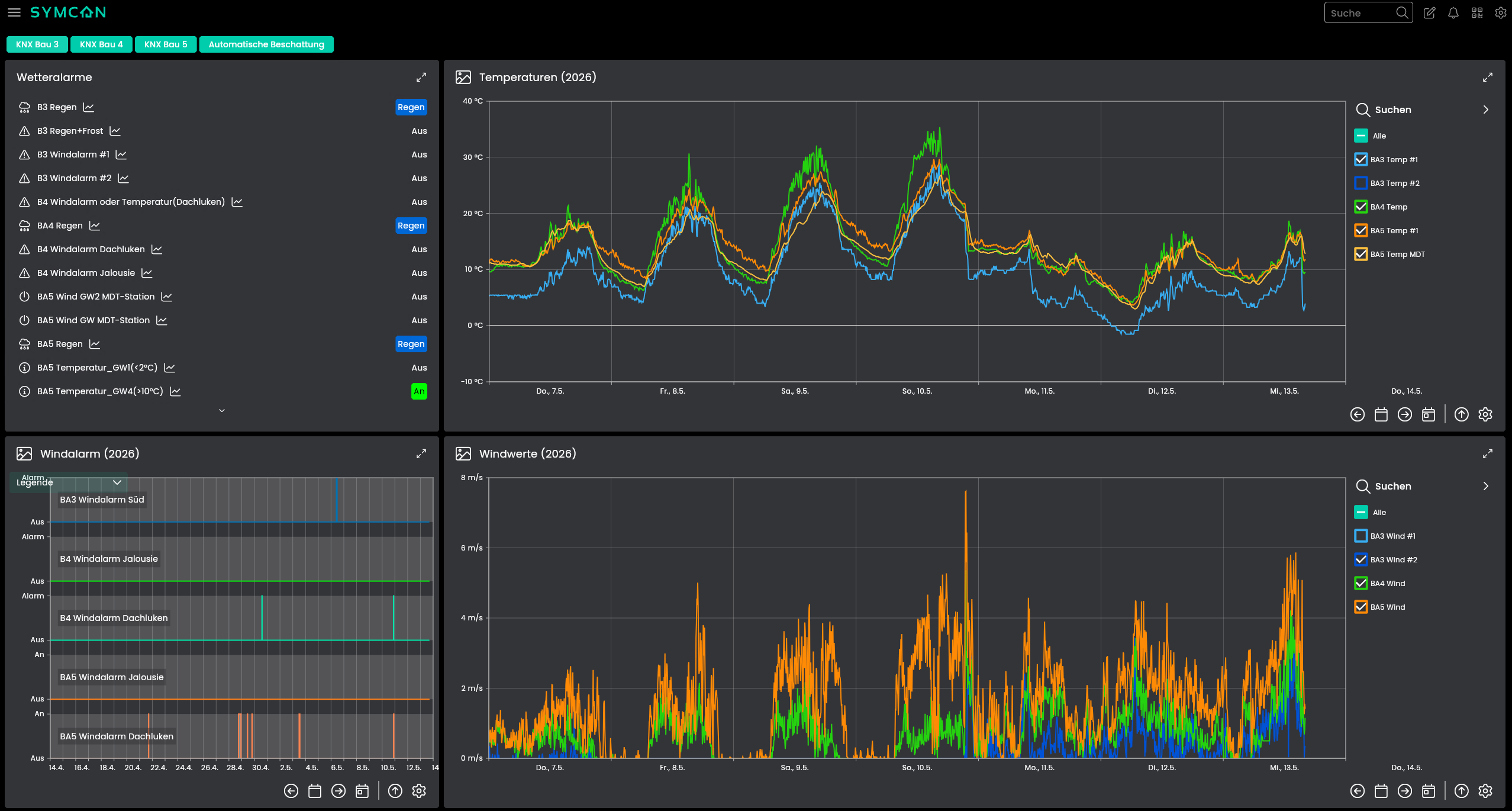Enable the BA3 Temp #2 checkbox
This screenshot has height=811, width=1512.
1361,183
